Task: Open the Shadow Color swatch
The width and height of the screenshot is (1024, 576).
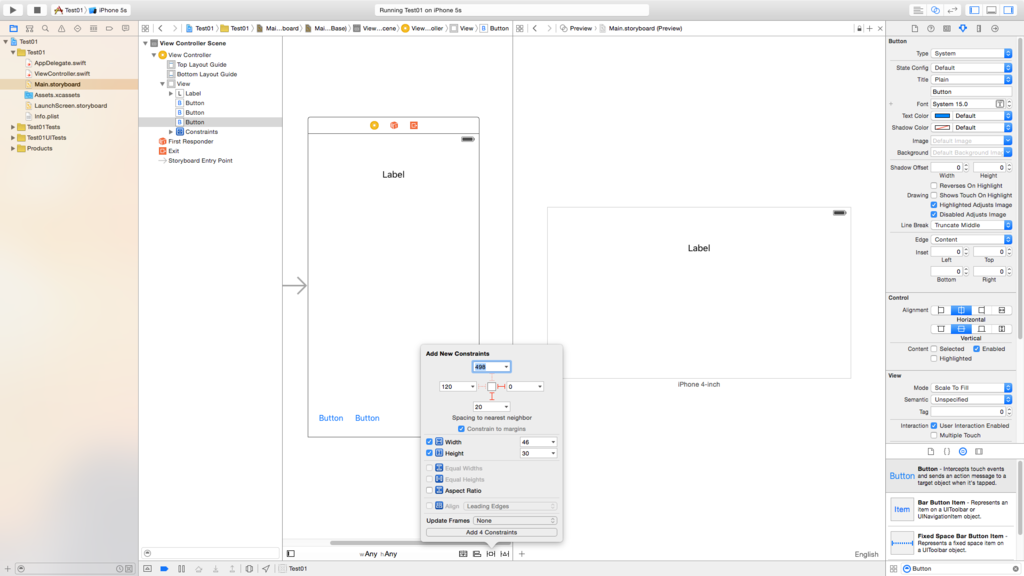Action: [942, 128]
